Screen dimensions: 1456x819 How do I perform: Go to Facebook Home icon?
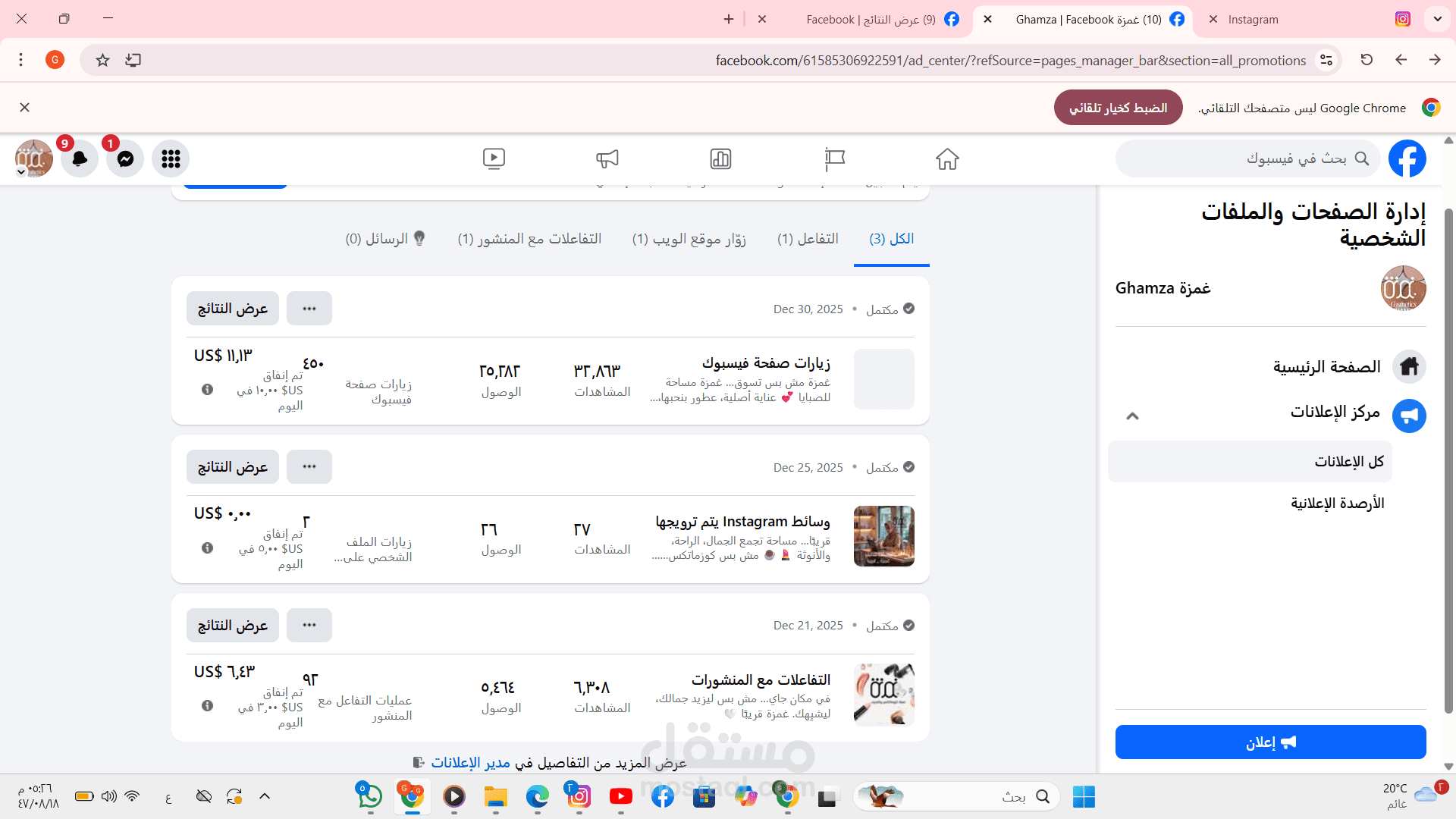coord(947,158)
